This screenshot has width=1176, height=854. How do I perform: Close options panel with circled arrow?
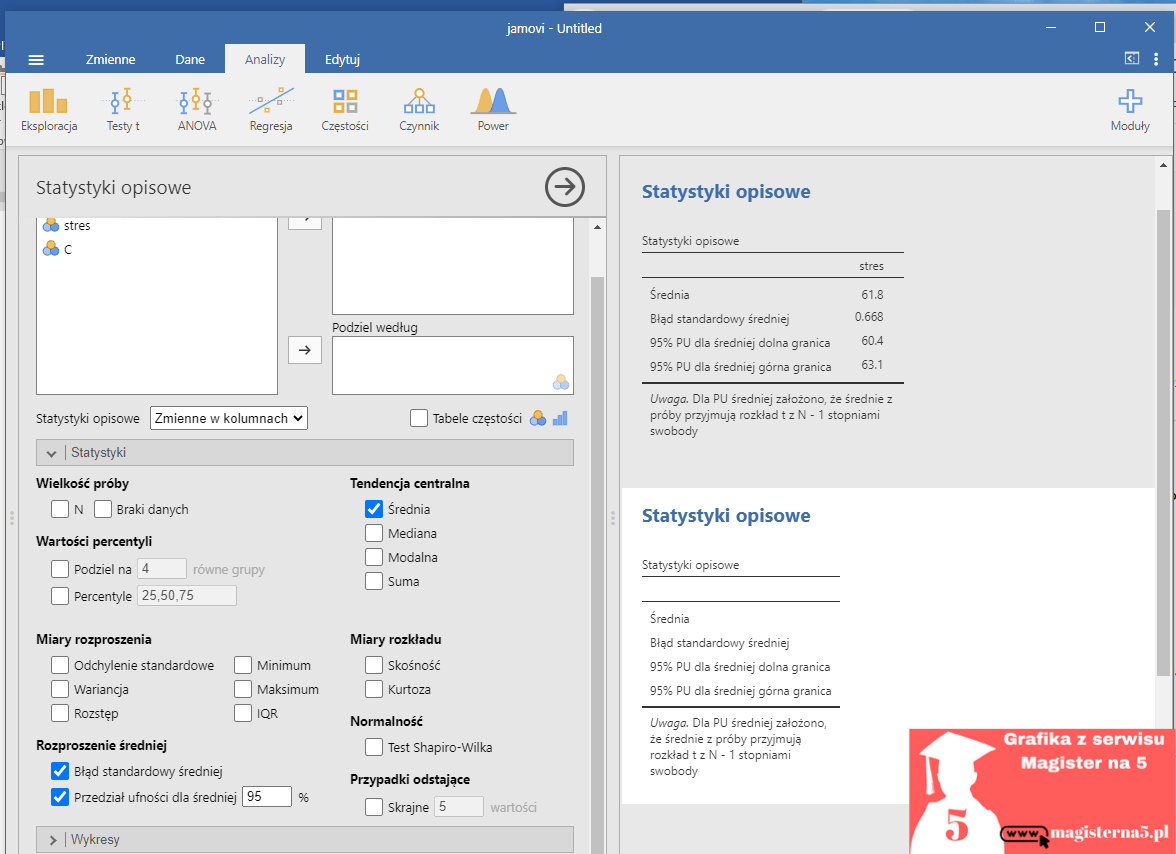[x=565, y=187]
